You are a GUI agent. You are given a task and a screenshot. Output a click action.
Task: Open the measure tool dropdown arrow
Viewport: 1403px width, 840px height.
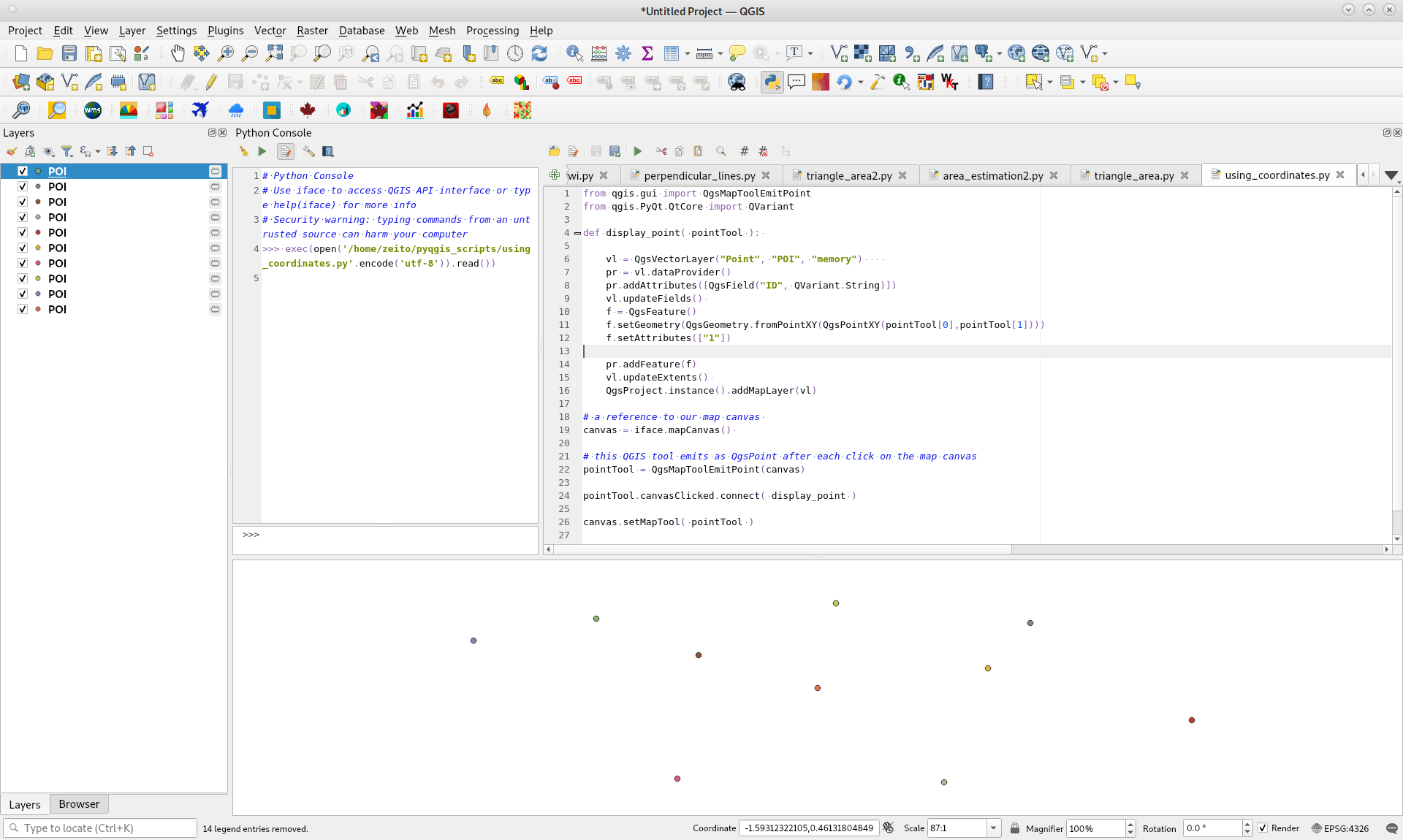coord(720,53)
